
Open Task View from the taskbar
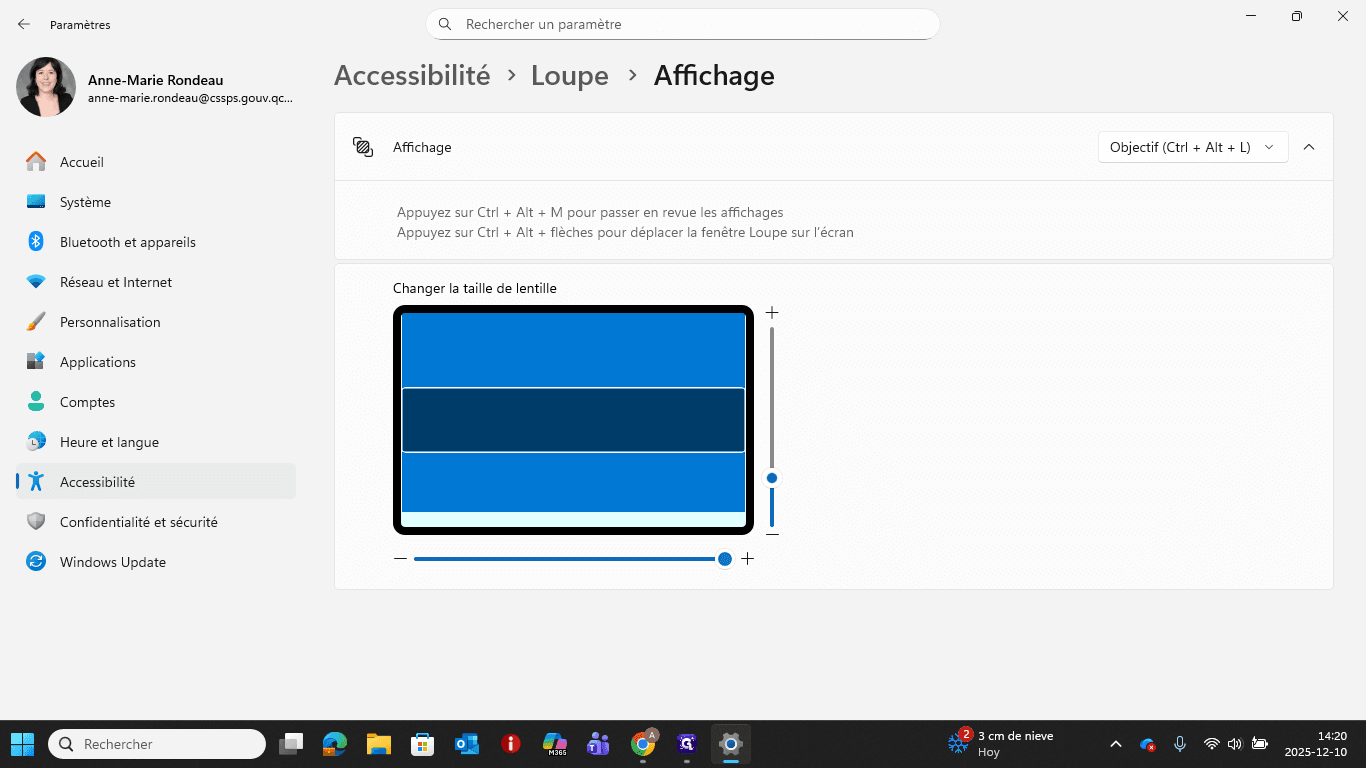coord(291,744)
